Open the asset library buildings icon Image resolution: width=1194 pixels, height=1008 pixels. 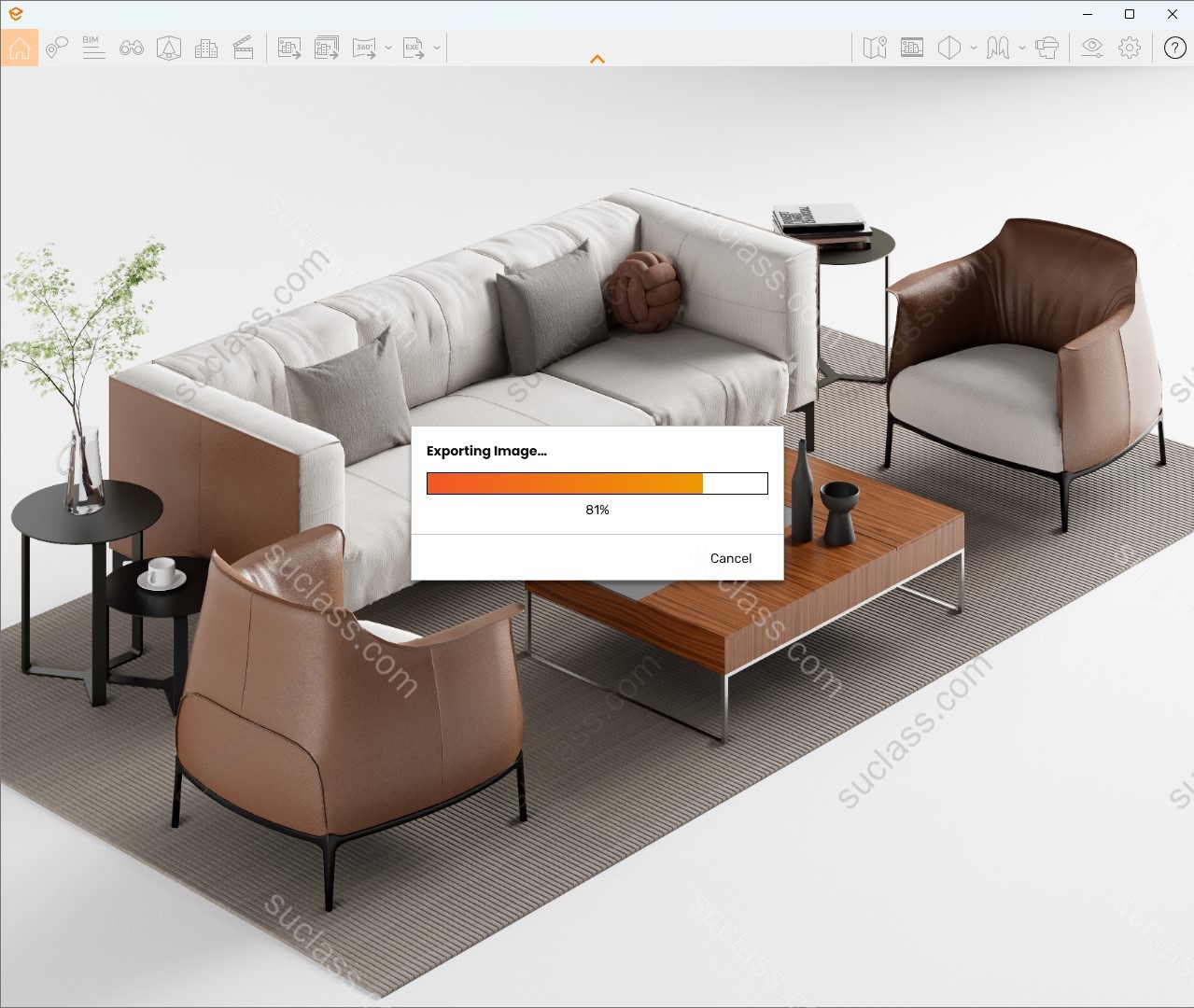click(206, 48)
